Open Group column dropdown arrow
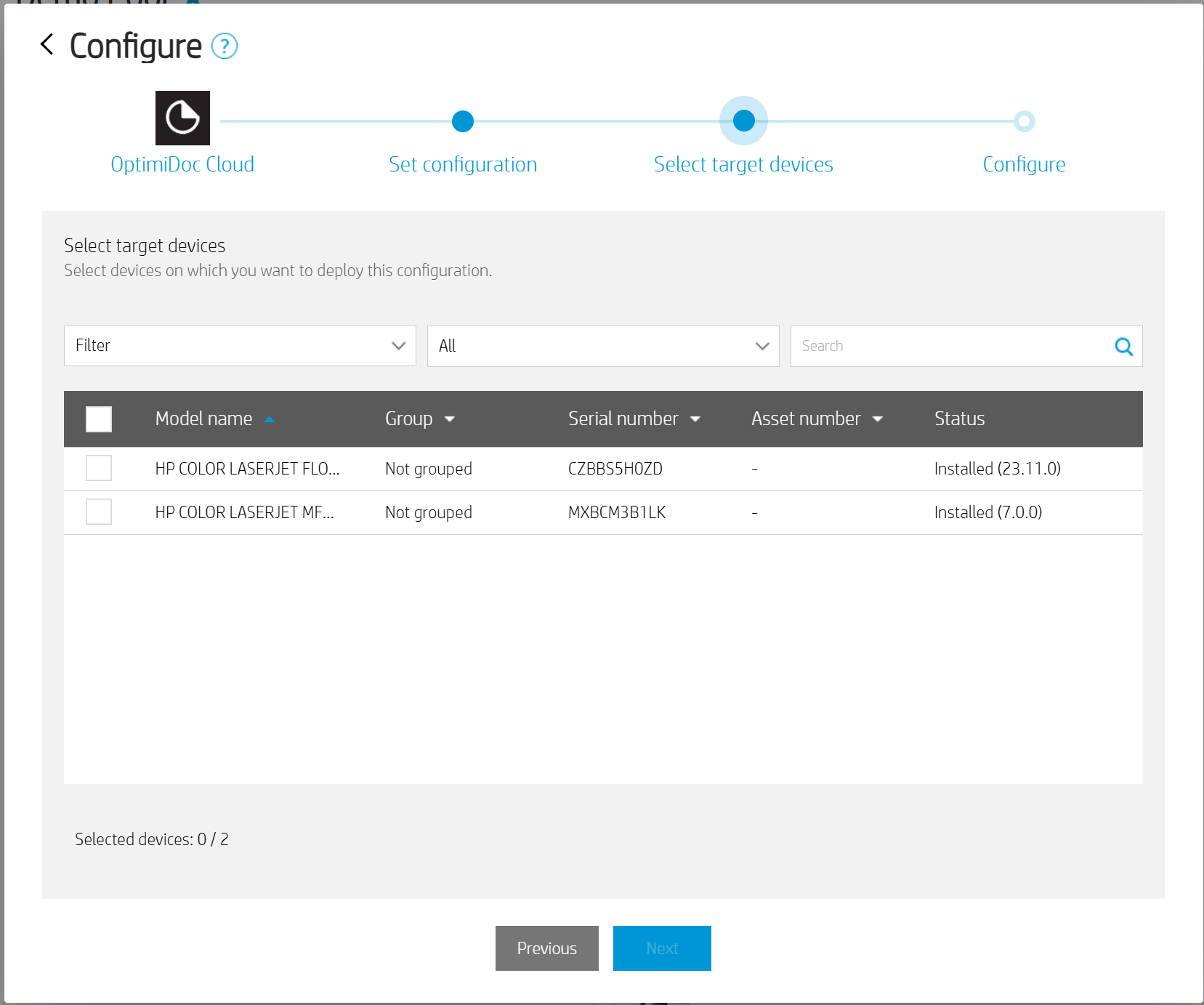This screenshot has height=1005, width=1204. pyautogui.click(x=450, y=419)
